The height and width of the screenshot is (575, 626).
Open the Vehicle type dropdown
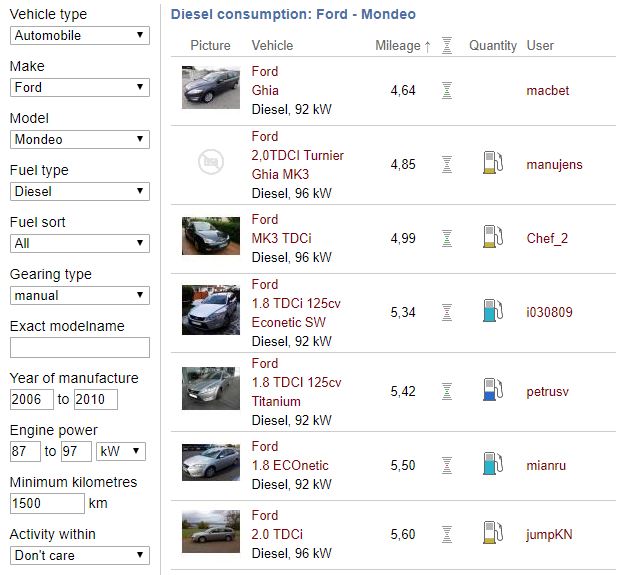click(x=80, y=35)
